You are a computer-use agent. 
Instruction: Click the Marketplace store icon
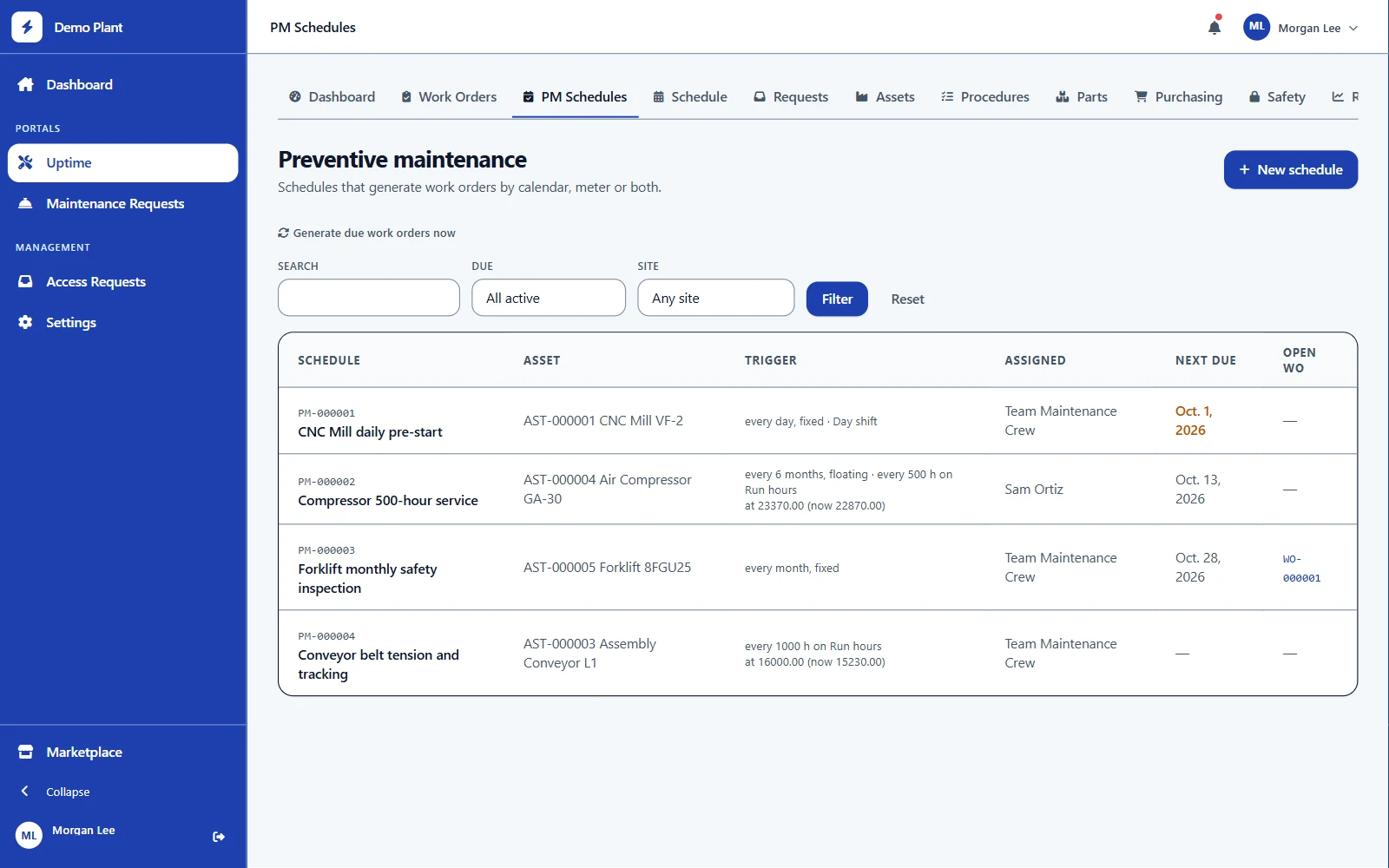tap(26, 752)
